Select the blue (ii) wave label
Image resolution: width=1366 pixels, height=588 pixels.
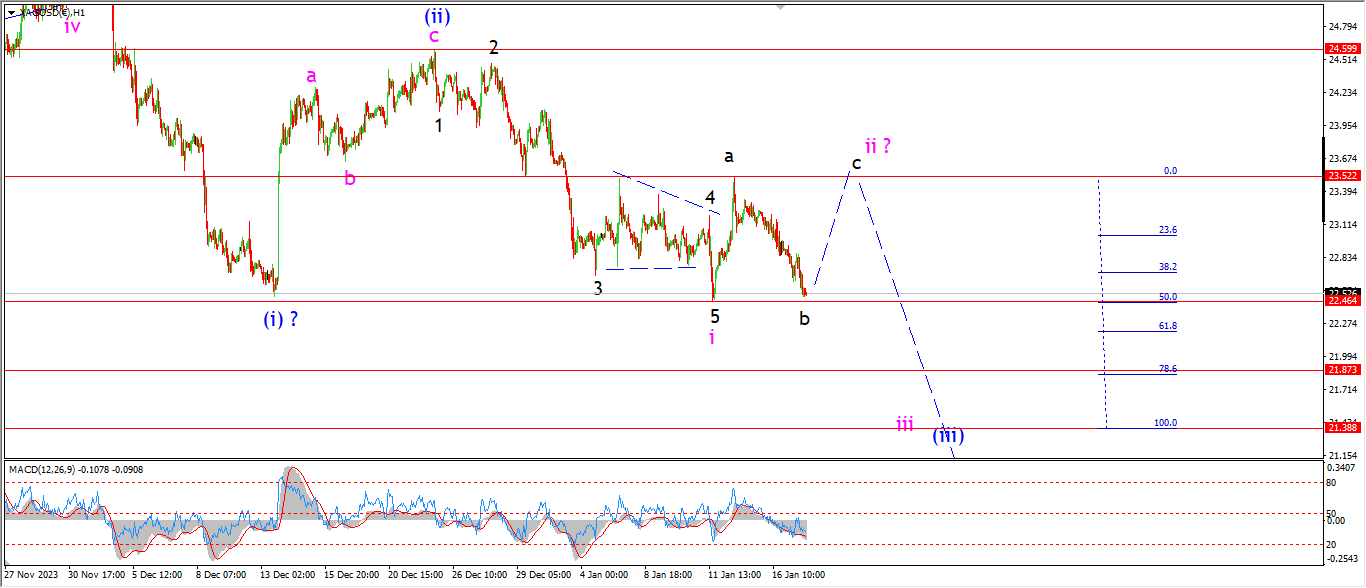coord(435,15)
